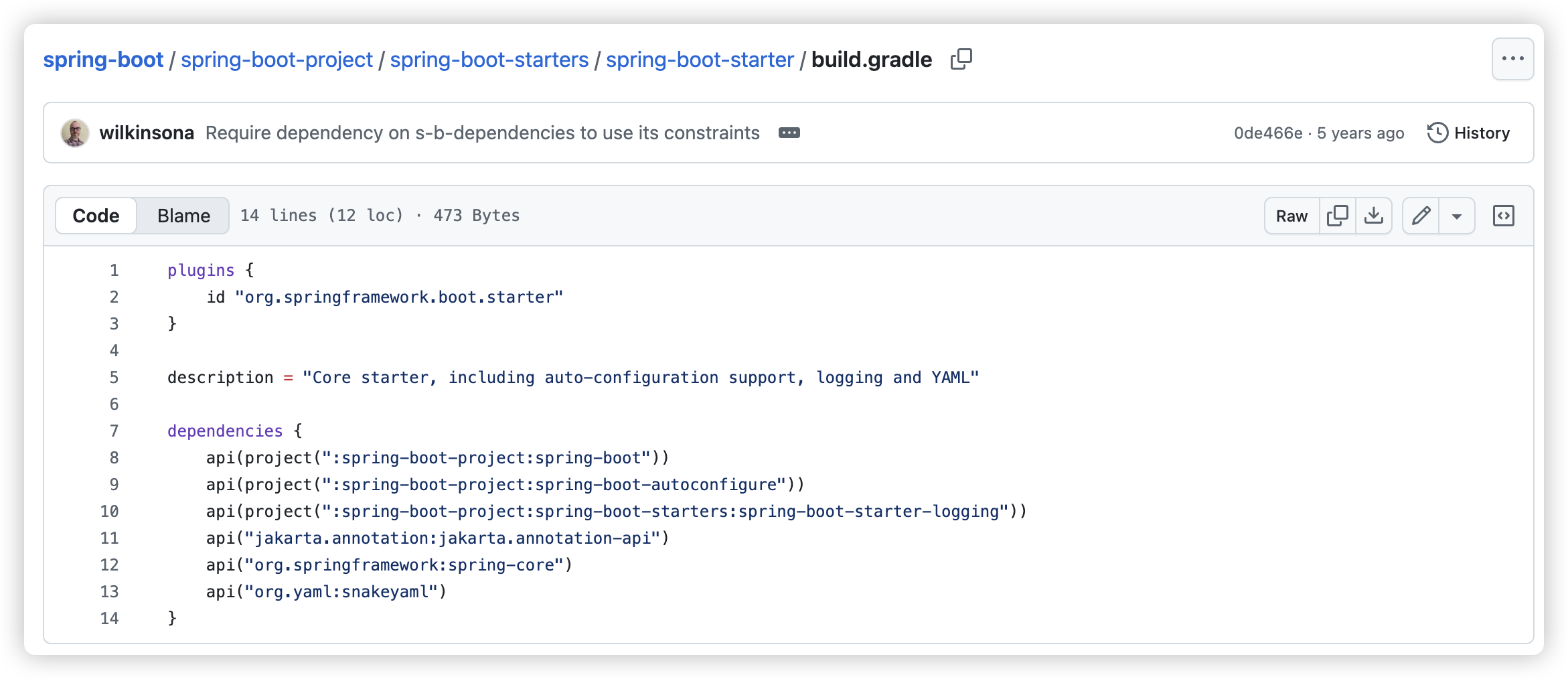This screenshot has height=679, width=1568.
Task: Click the "Core starter, including auto-configuration" description string
Action: tap(640, 378)
